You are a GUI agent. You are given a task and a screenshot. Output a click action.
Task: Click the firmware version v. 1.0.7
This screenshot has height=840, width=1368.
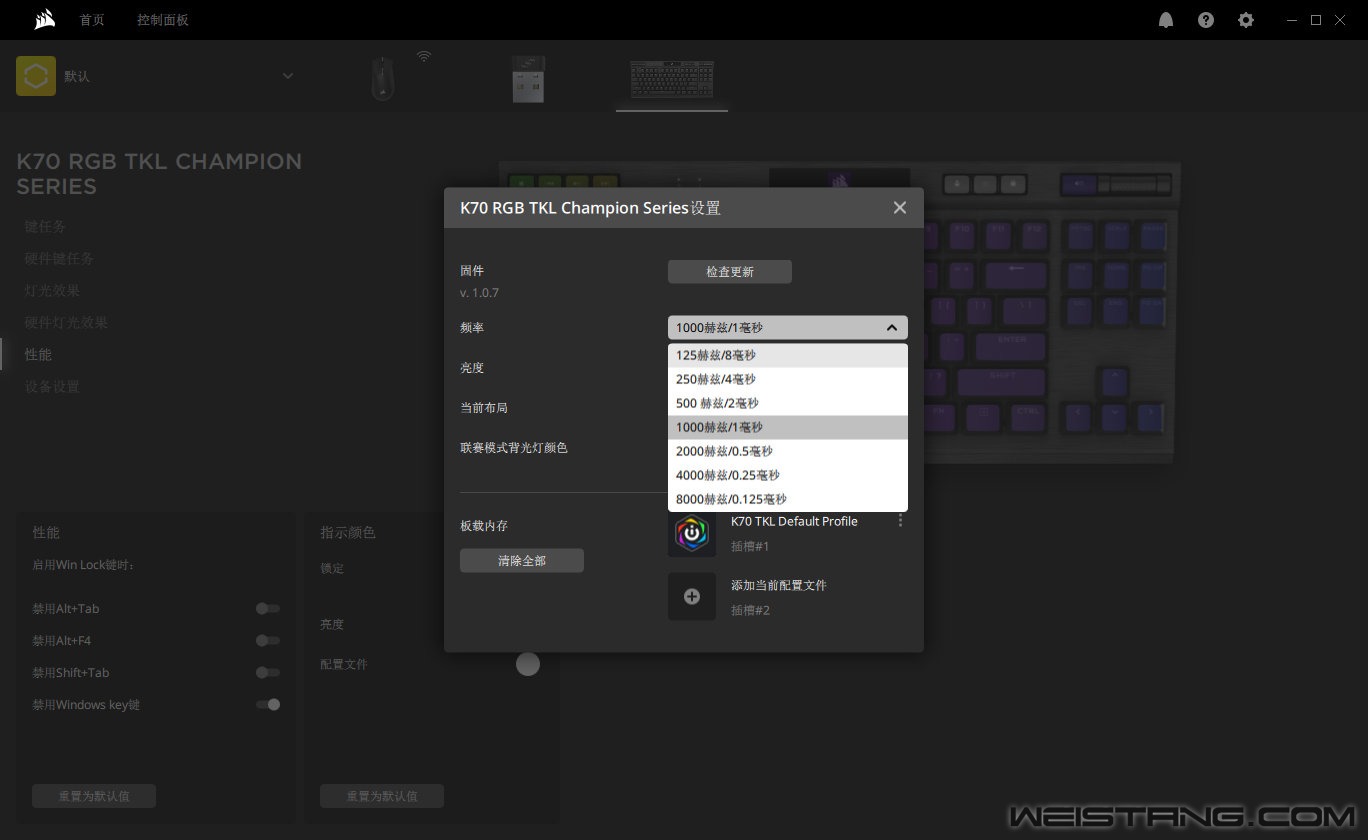tap(479, 293)
